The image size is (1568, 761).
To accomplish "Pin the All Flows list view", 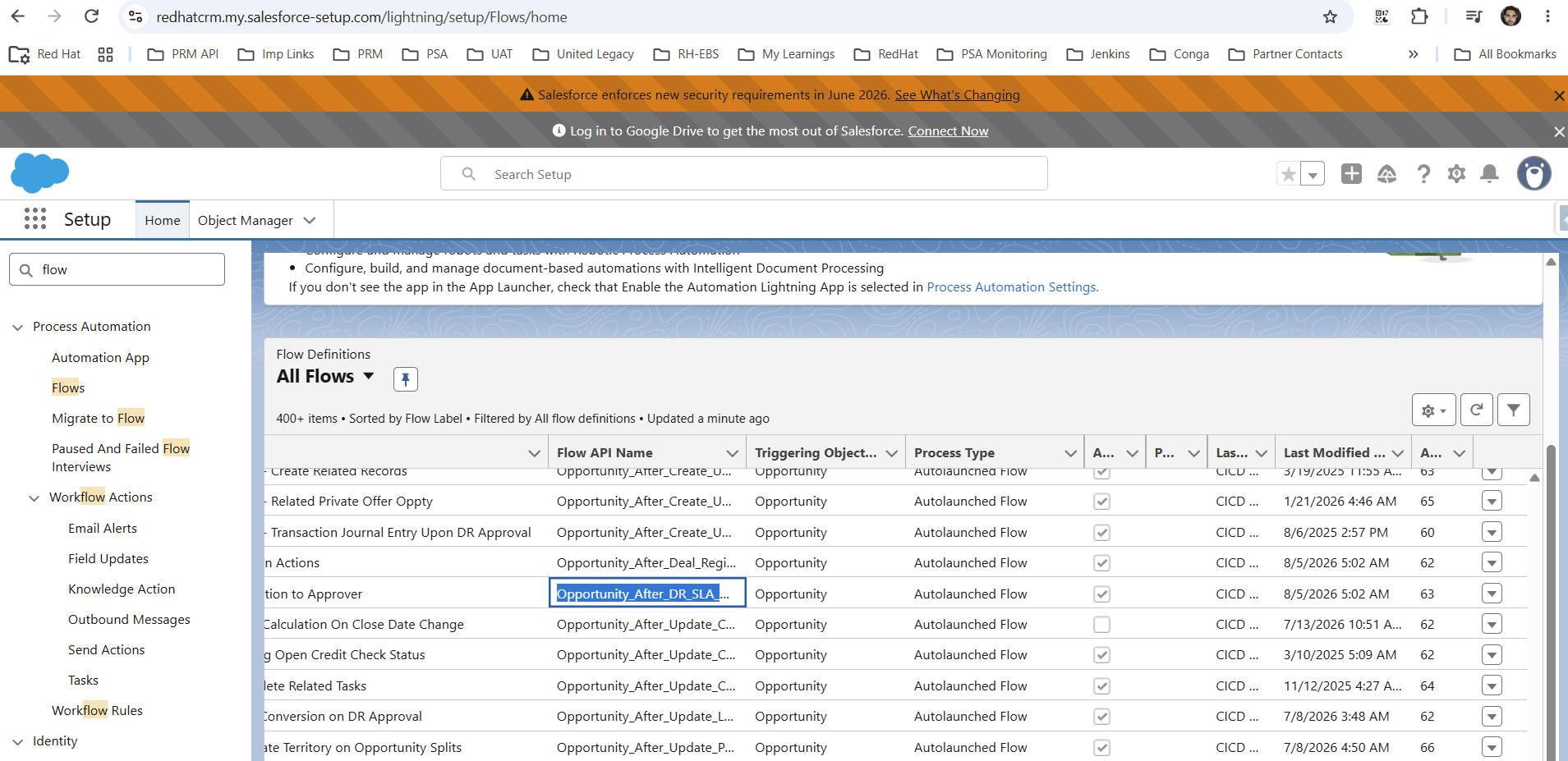I will click(406, 379).
